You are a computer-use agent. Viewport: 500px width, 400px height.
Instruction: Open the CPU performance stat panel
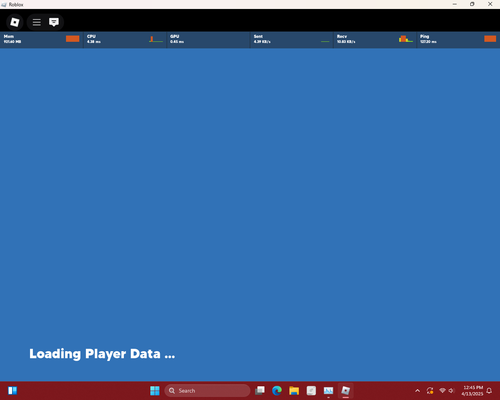(125, 39)
